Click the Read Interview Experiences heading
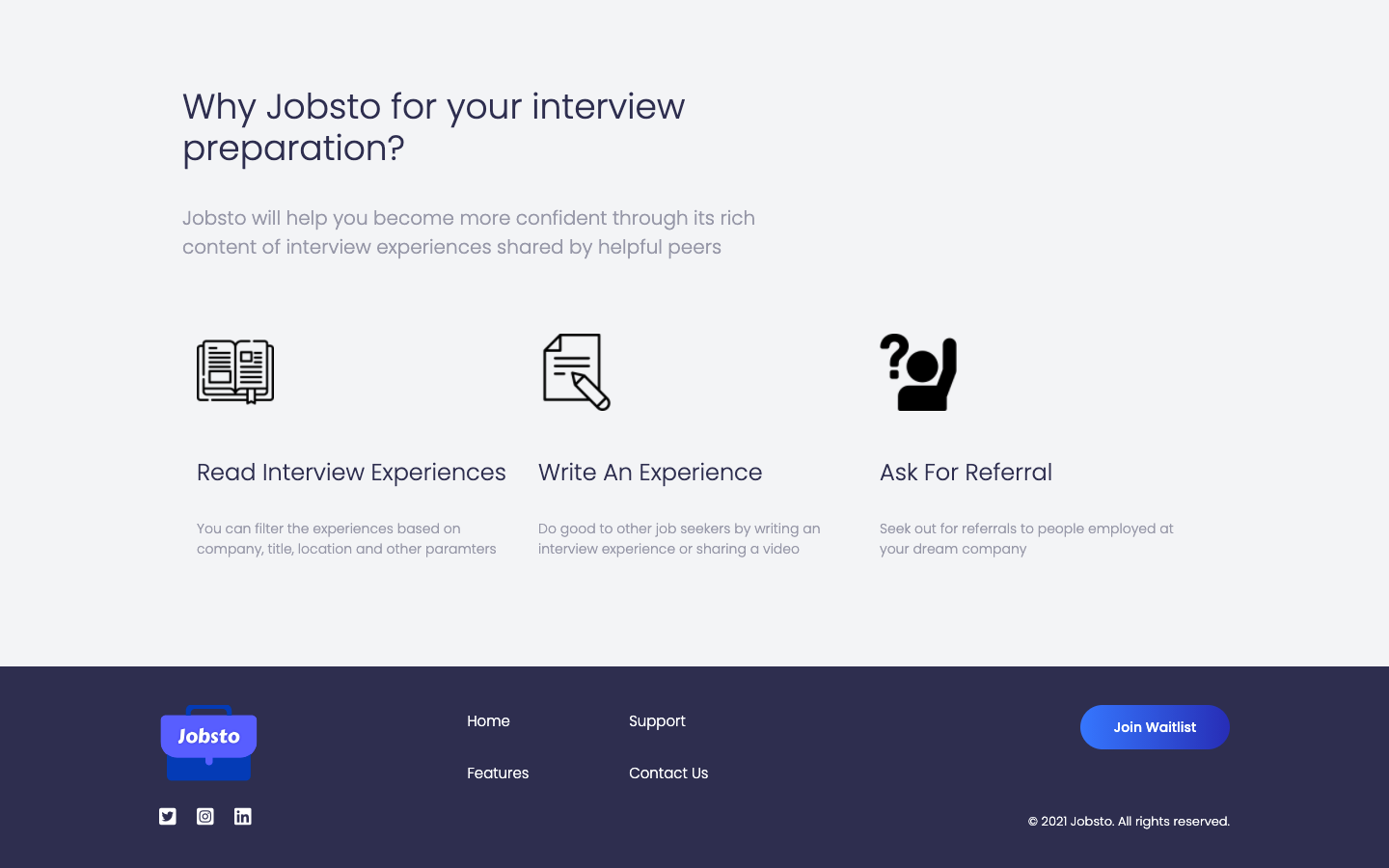1389x868 pixels. 351,473
